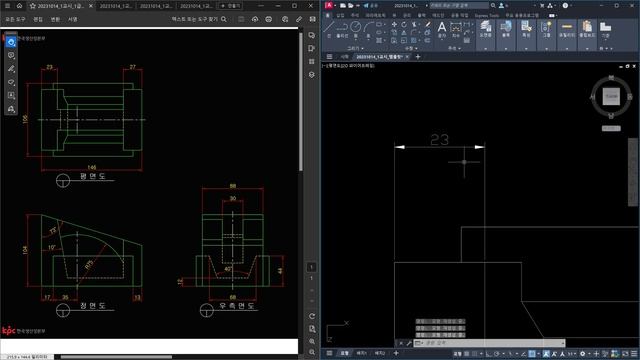
Task: Add a new layout with plus button
Action: [x=396, y=353]
